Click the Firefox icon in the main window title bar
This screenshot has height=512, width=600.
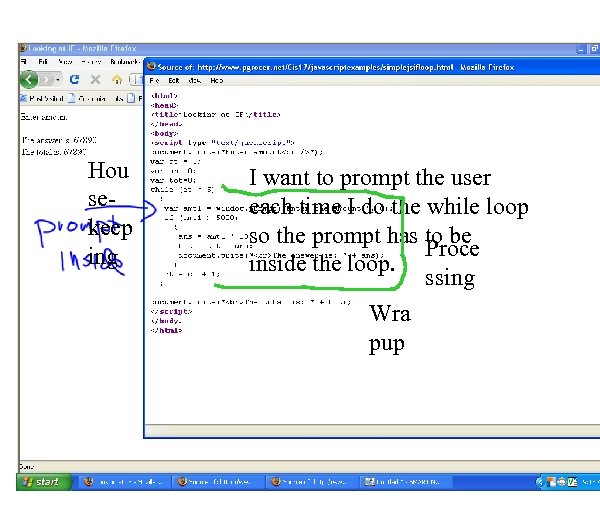pyautogui.click(x=23, y=48)
